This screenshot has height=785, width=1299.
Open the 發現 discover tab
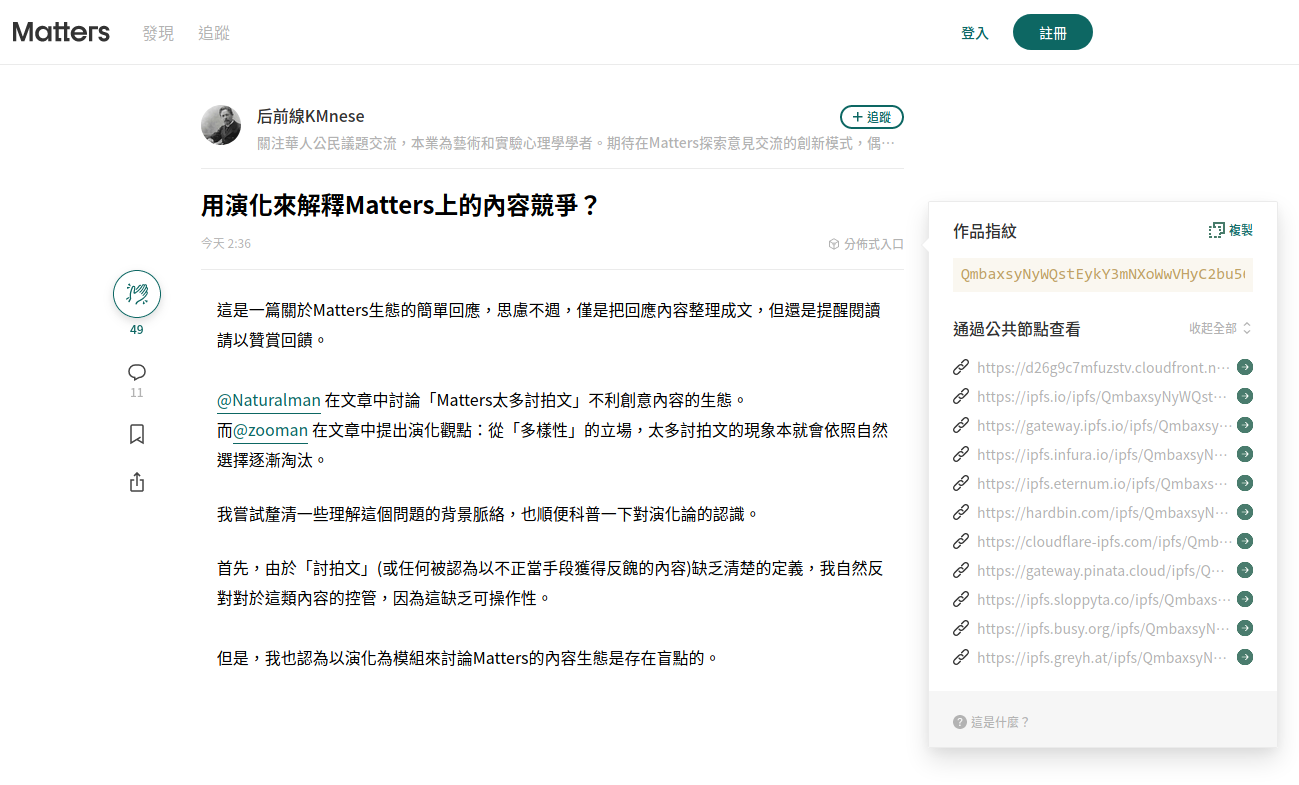158,33
